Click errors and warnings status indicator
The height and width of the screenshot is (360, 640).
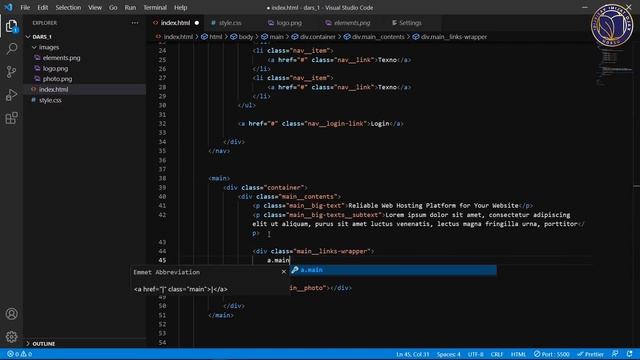pos(19,354)
